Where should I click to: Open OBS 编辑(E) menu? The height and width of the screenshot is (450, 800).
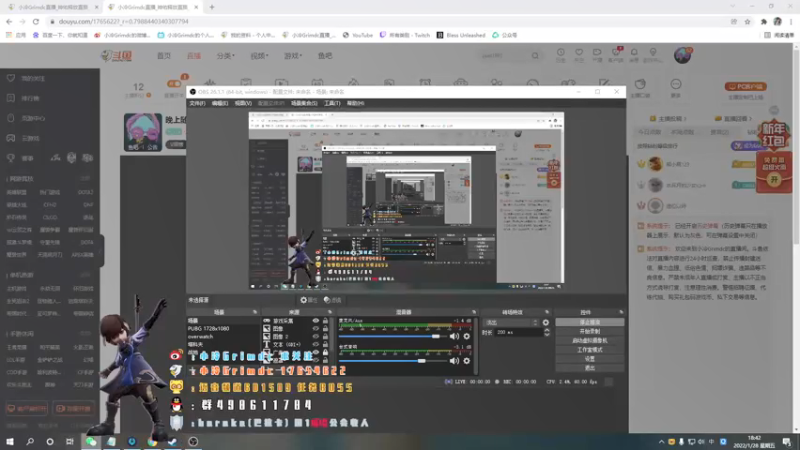pyautogui.click(x=220, y=103)
